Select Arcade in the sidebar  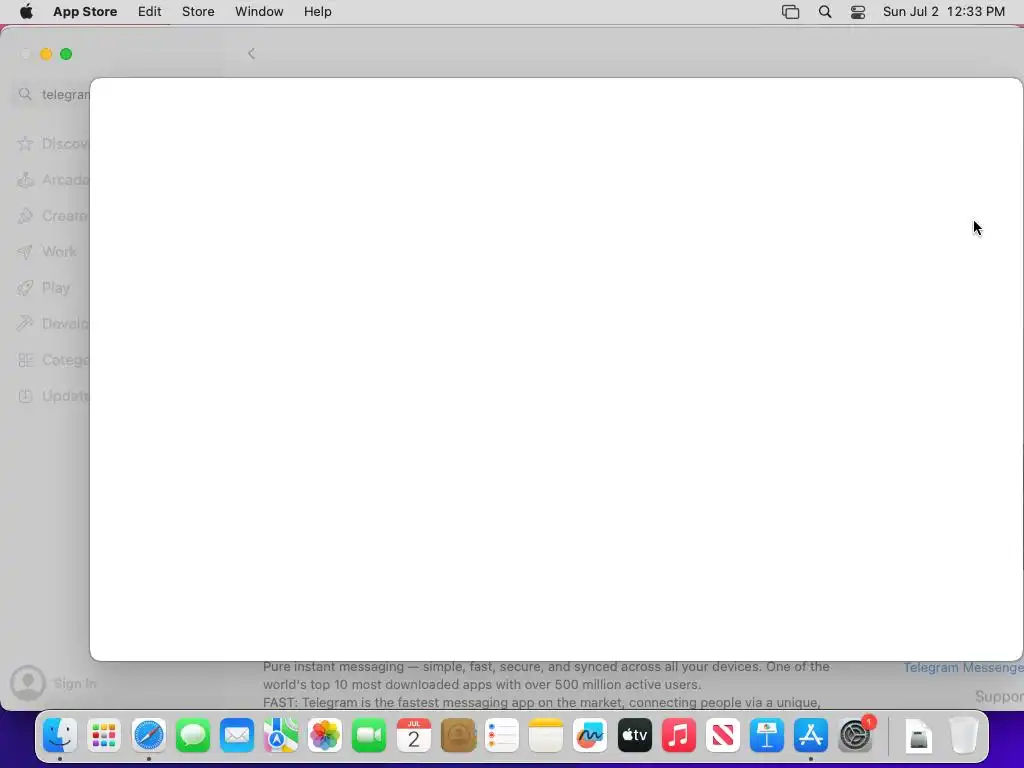click(x=52, y=180)
